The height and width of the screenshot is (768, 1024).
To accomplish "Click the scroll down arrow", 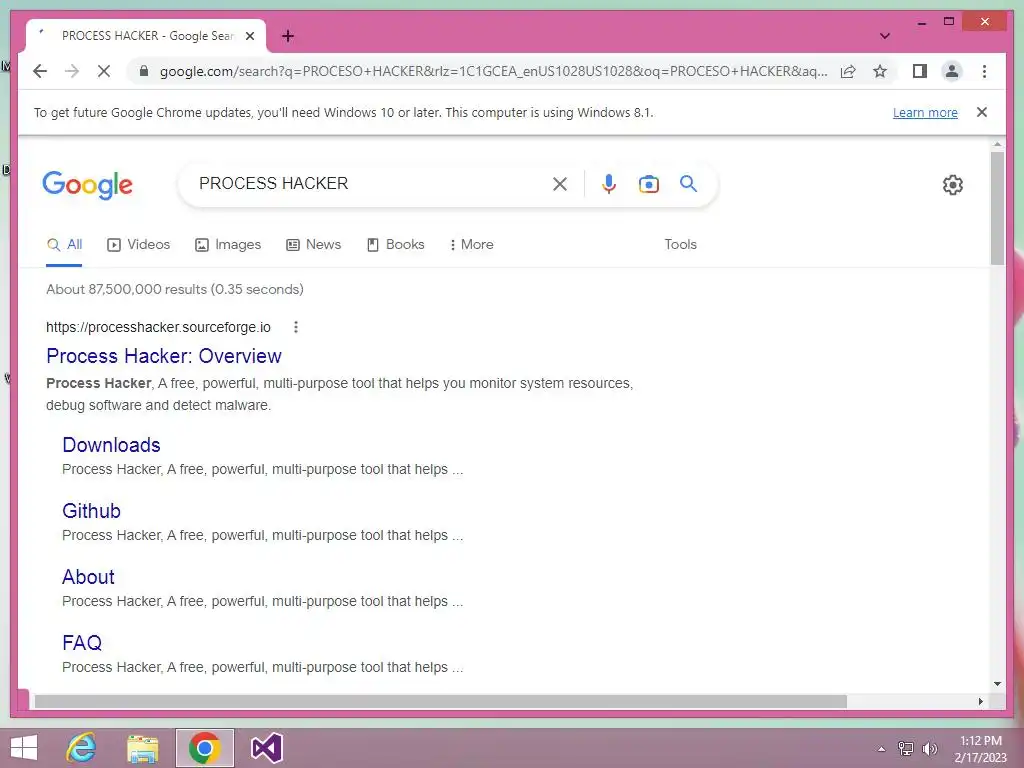I will click(x=997, y=684).
